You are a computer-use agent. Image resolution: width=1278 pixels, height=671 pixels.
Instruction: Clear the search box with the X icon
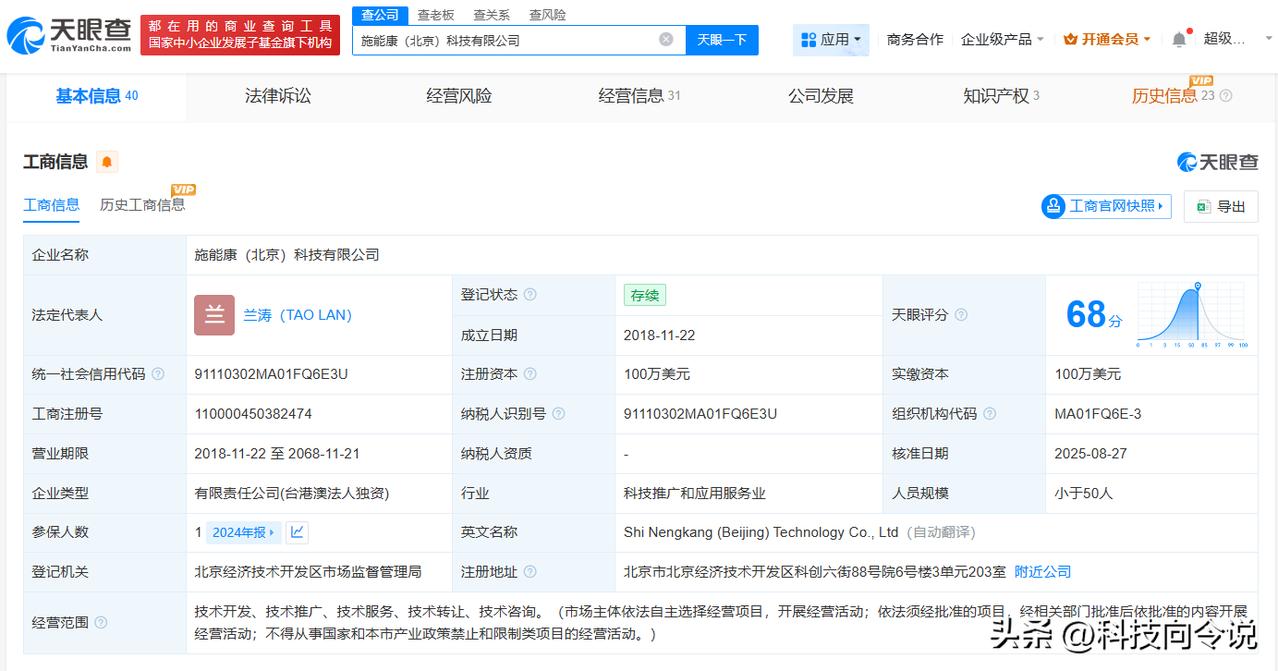click(x=666, y=40)
